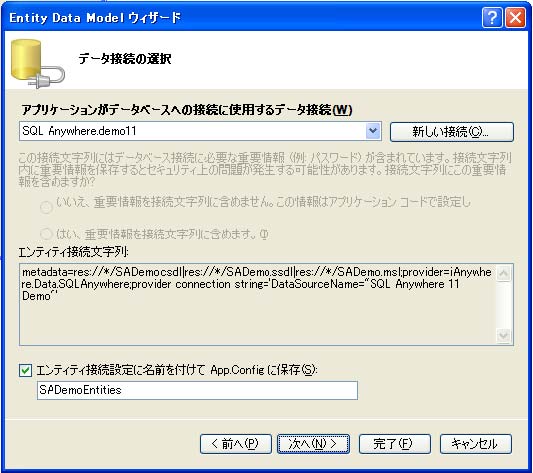Click the SADemoEntities name input field
Image resolution: width=533 pixels, height=473 pixels.
(197, 390)
